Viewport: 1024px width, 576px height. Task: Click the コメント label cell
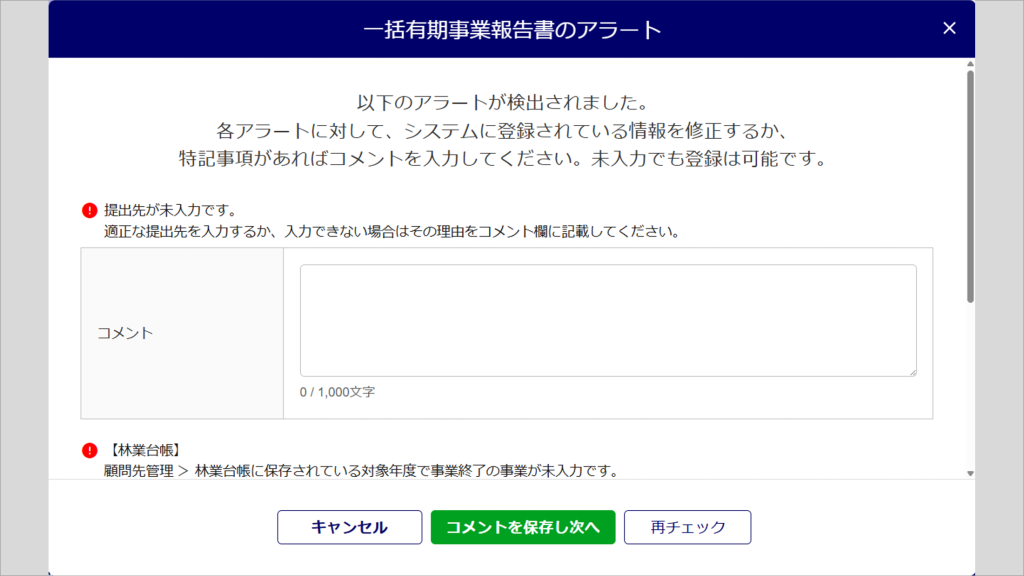[182, 333]
